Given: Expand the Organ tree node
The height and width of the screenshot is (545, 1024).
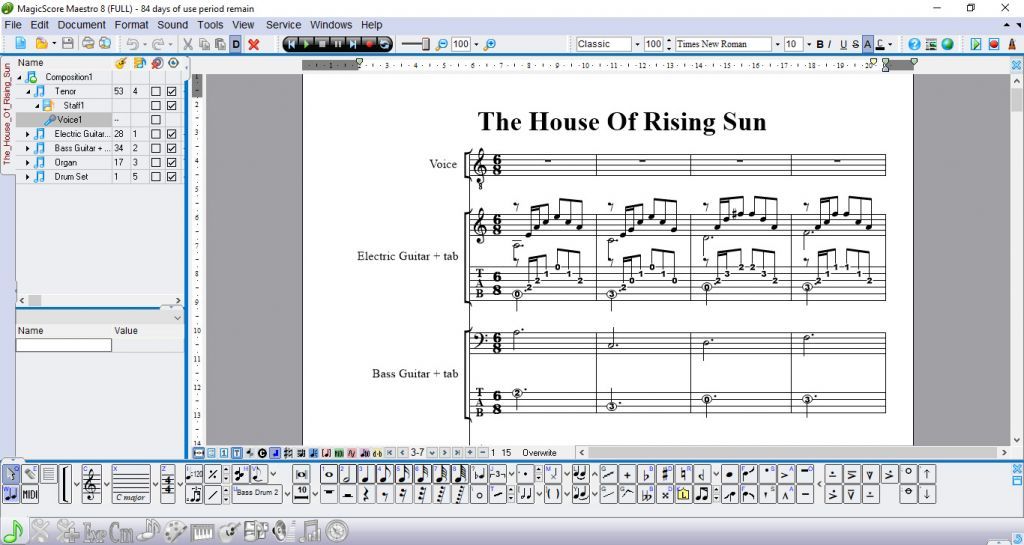Looking at the screenshot, I should click(x=27, y=163).
